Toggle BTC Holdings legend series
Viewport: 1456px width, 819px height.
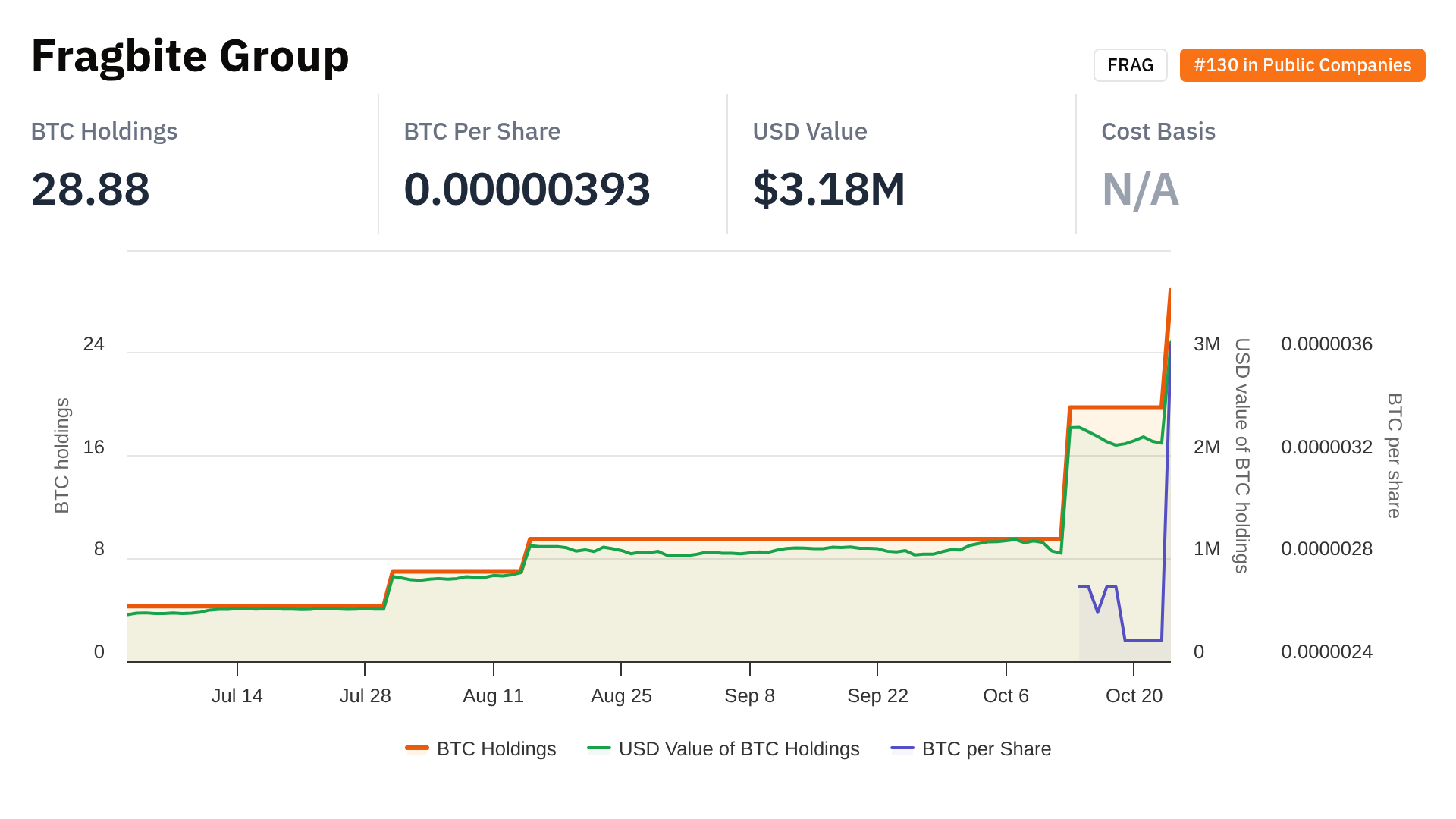click(x=496, y=748)
